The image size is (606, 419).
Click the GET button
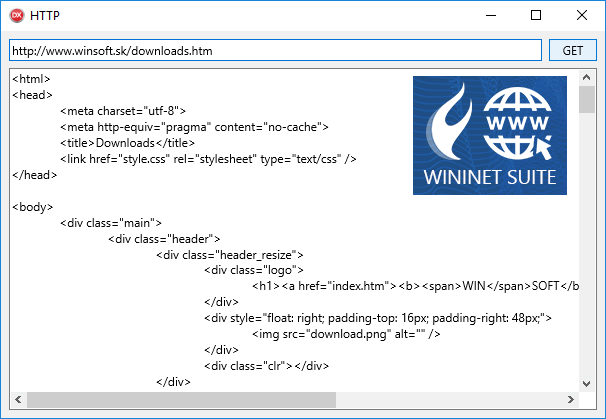point(573,50)
